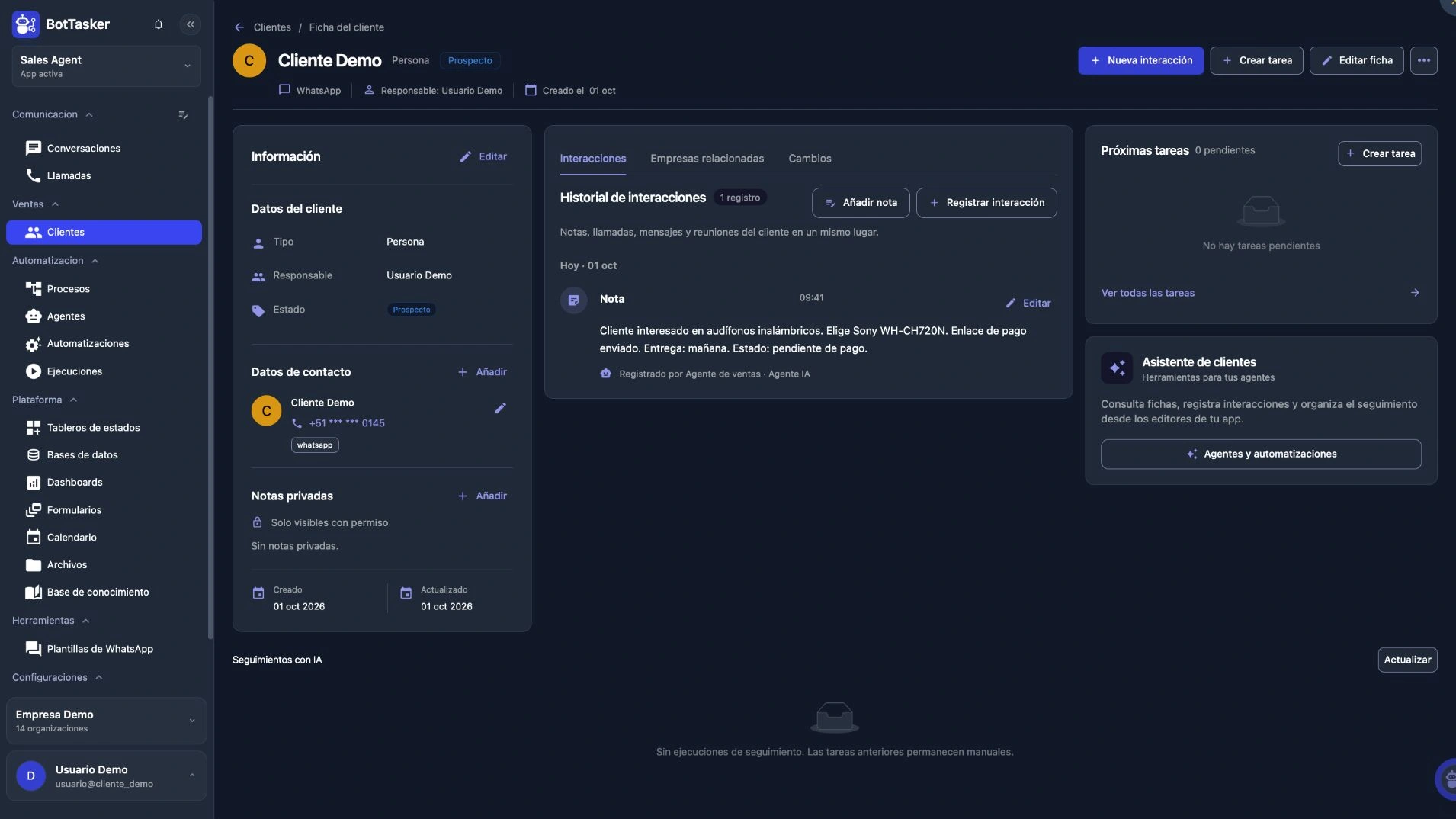Viewport: 1456px width, 819px height.
Task: Collapse the Automatizacion section
Action: (55, 261)
